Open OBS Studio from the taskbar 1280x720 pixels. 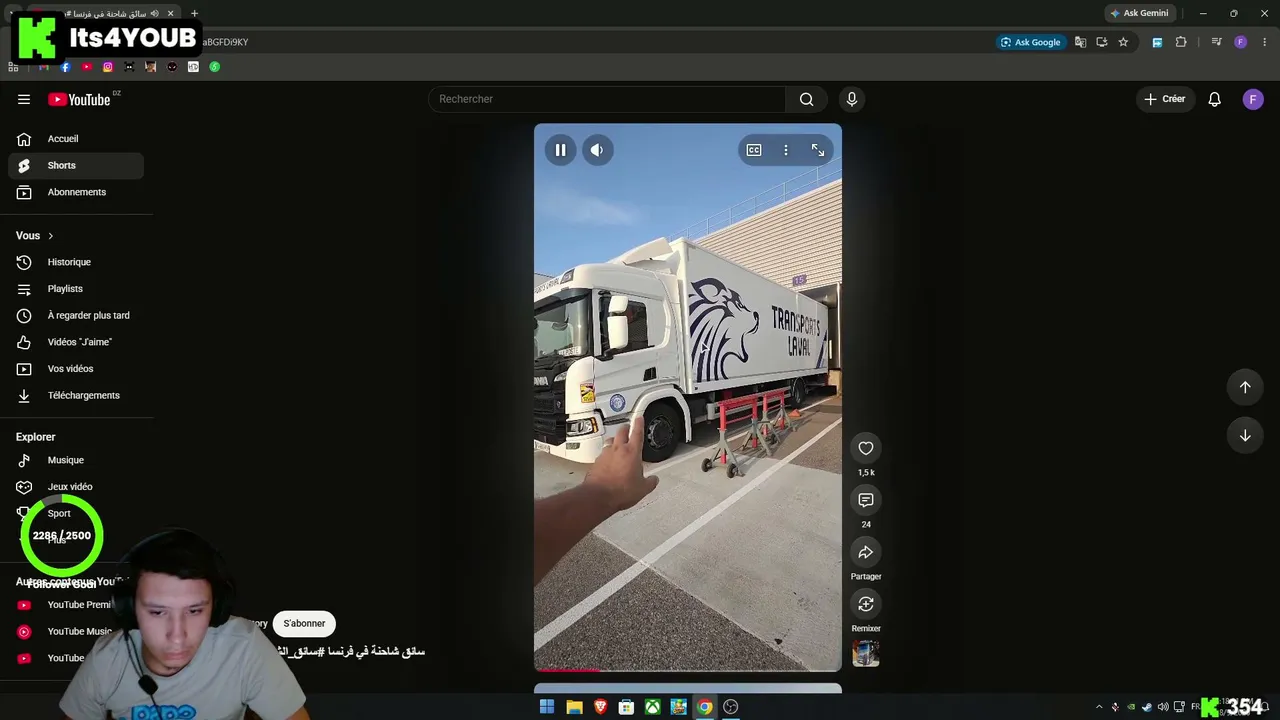click(731, 707)
